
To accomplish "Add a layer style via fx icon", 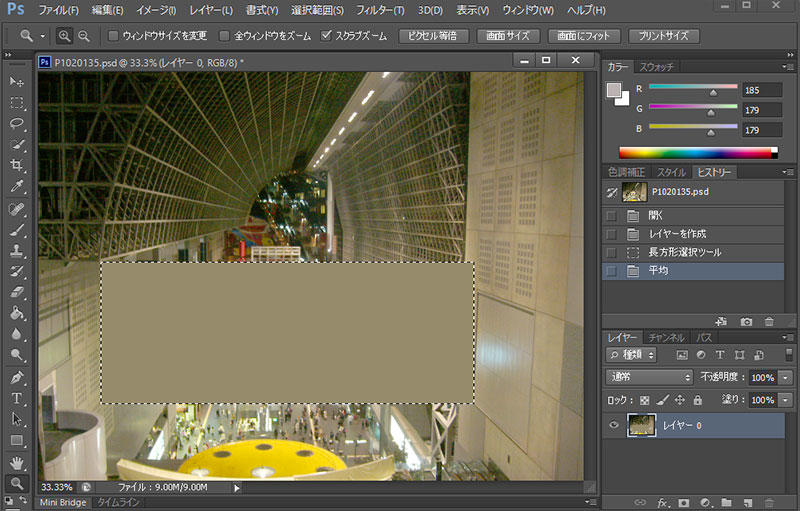I will (662, 503).
